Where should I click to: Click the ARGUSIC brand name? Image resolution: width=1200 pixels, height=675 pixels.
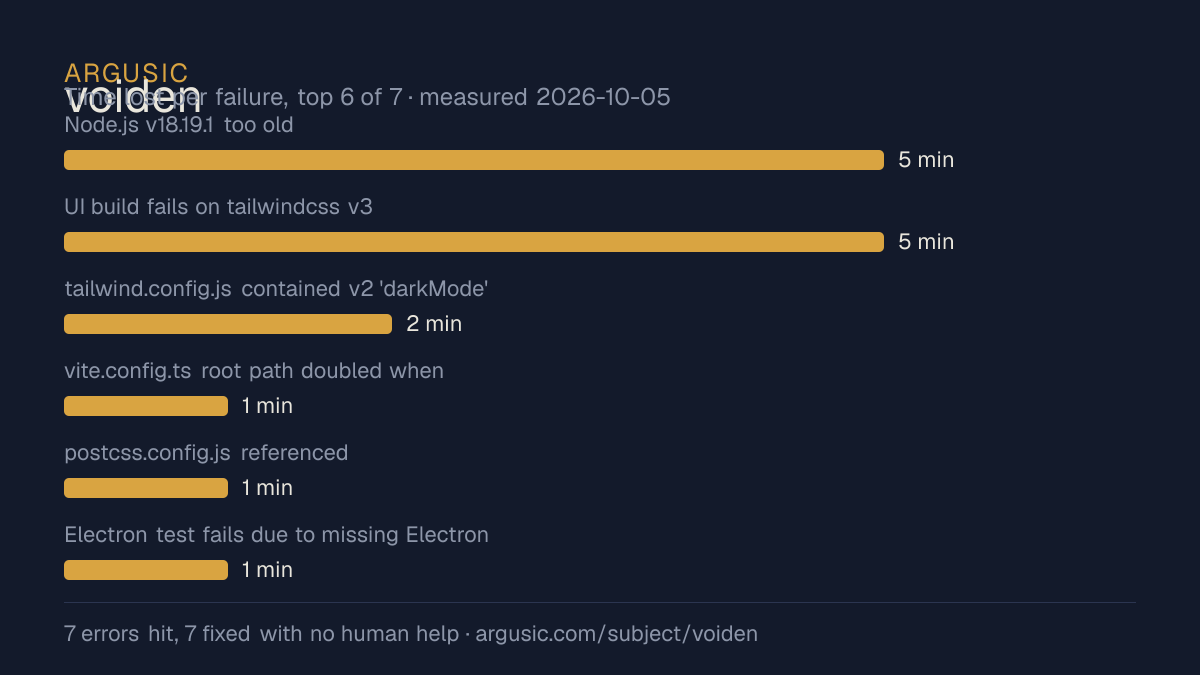[x=126, y=73]
